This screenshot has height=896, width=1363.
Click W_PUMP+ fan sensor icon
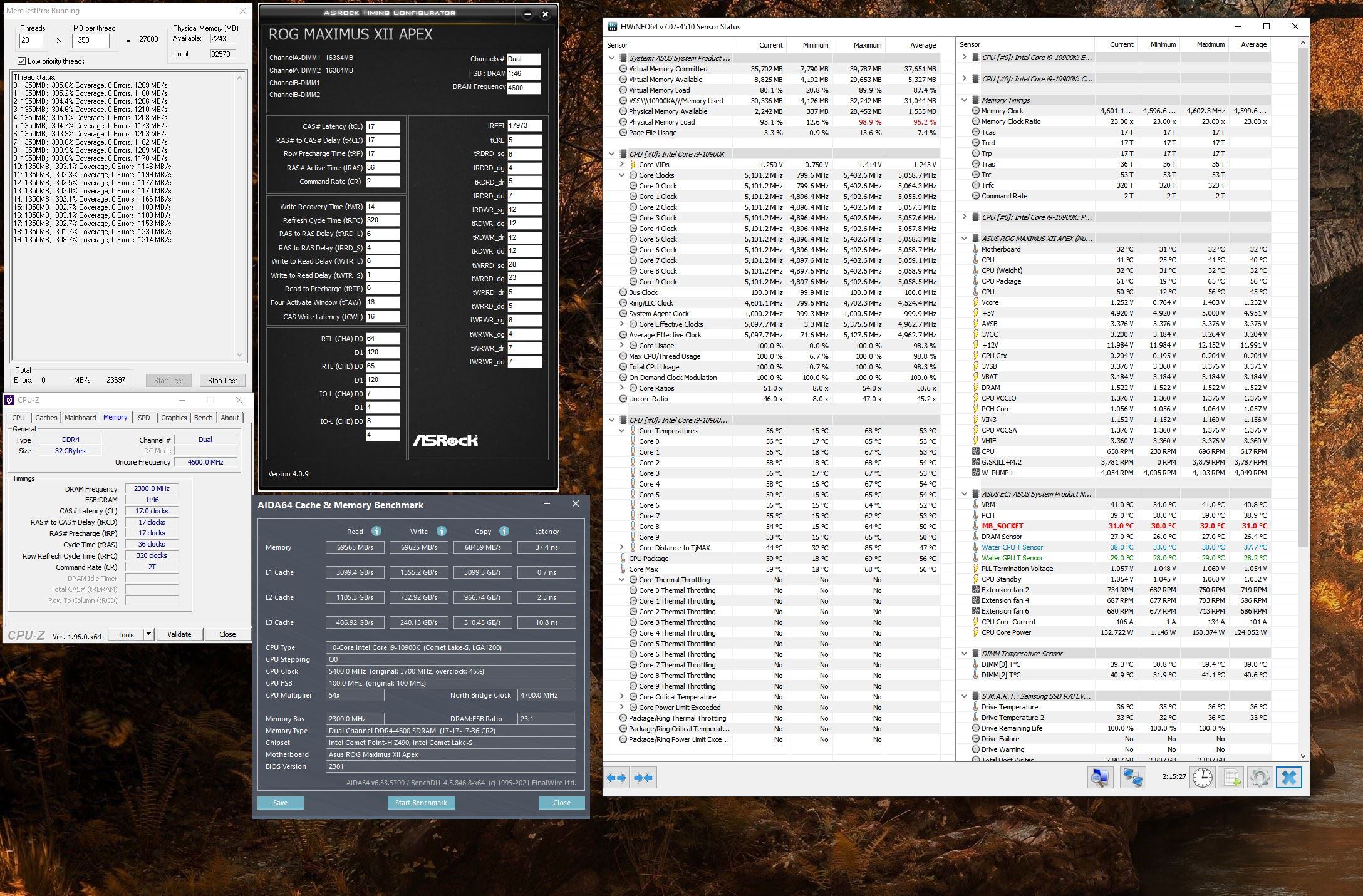(x=975, y=473)
